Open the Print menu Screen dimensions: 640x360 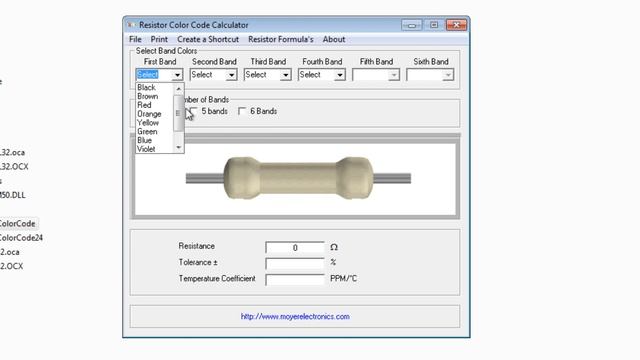coord(159,39)
